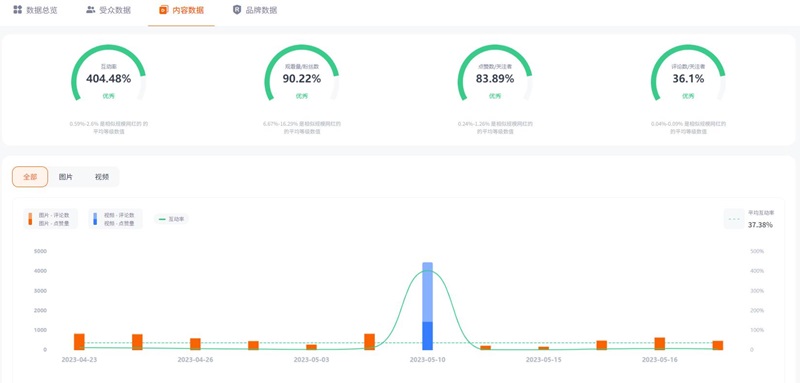
Task: Toggle the 互动率 line legend
Action: 171,219
